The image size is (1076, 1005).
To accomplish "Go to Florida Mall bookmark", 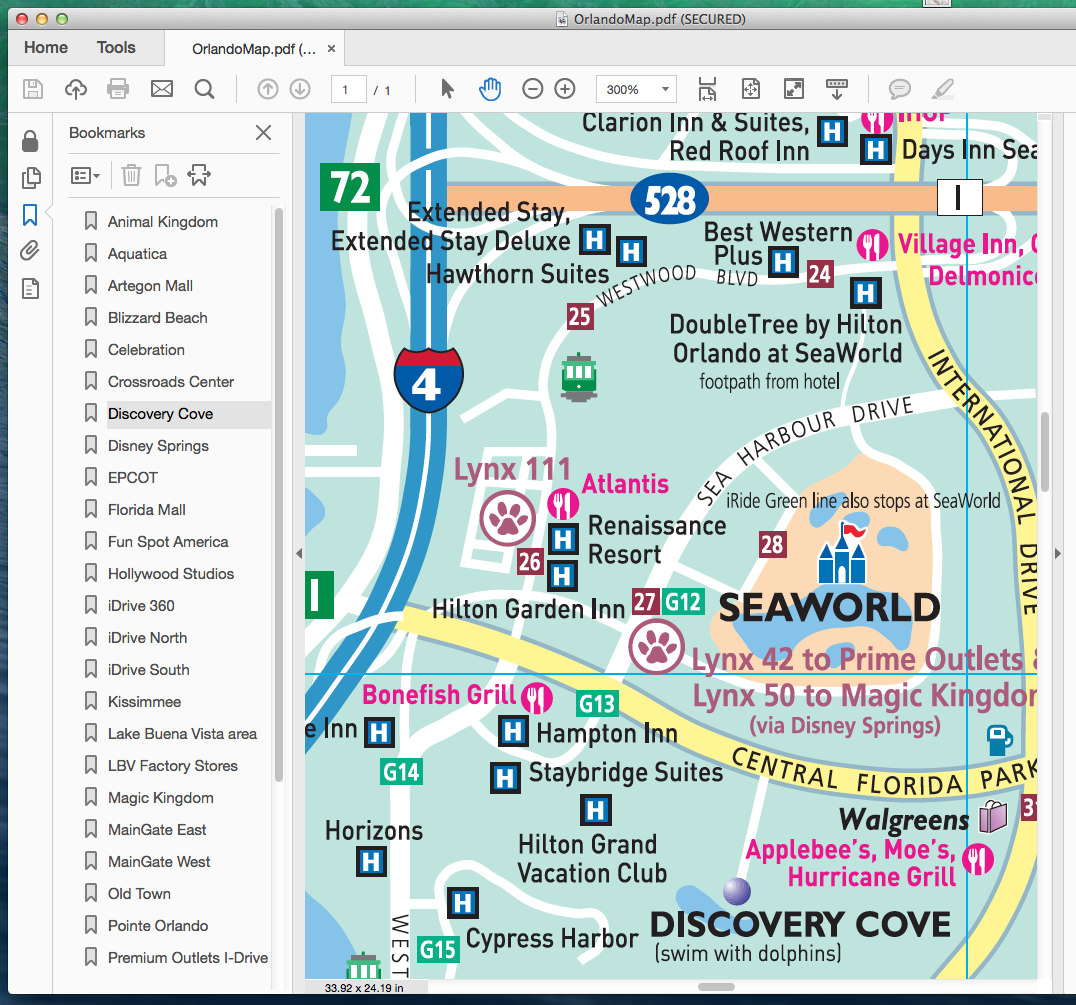I will (147, 510).
